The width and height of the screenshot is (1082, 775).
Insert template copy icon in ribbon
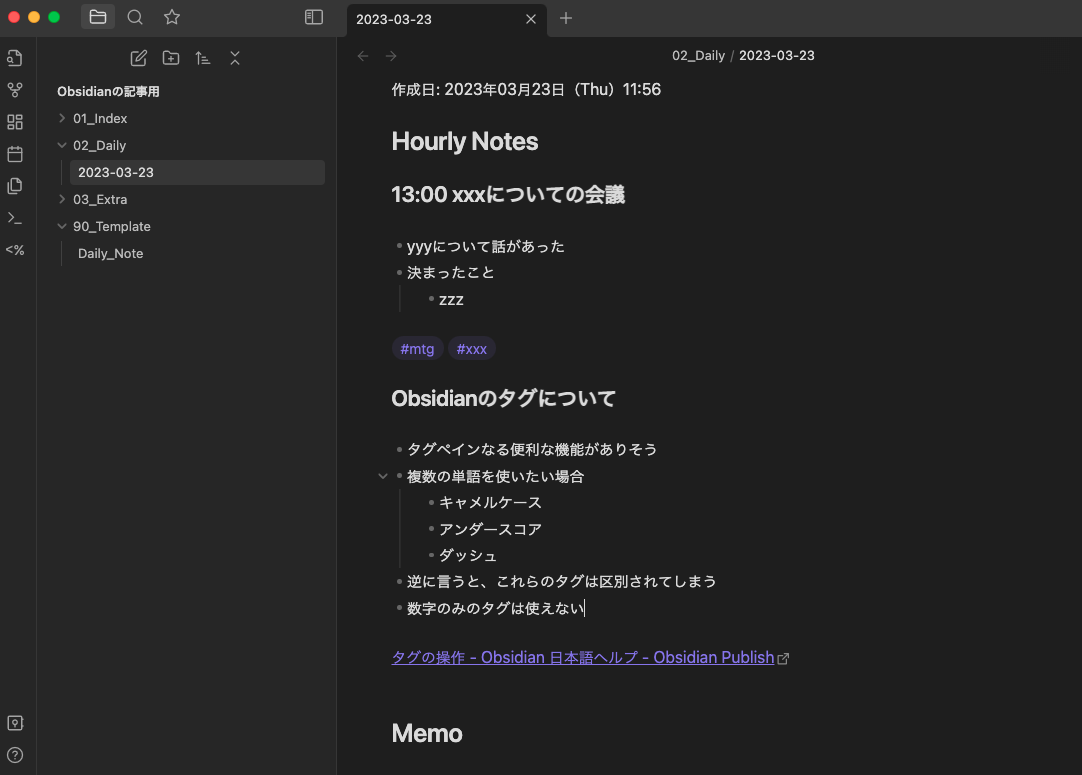14,186
